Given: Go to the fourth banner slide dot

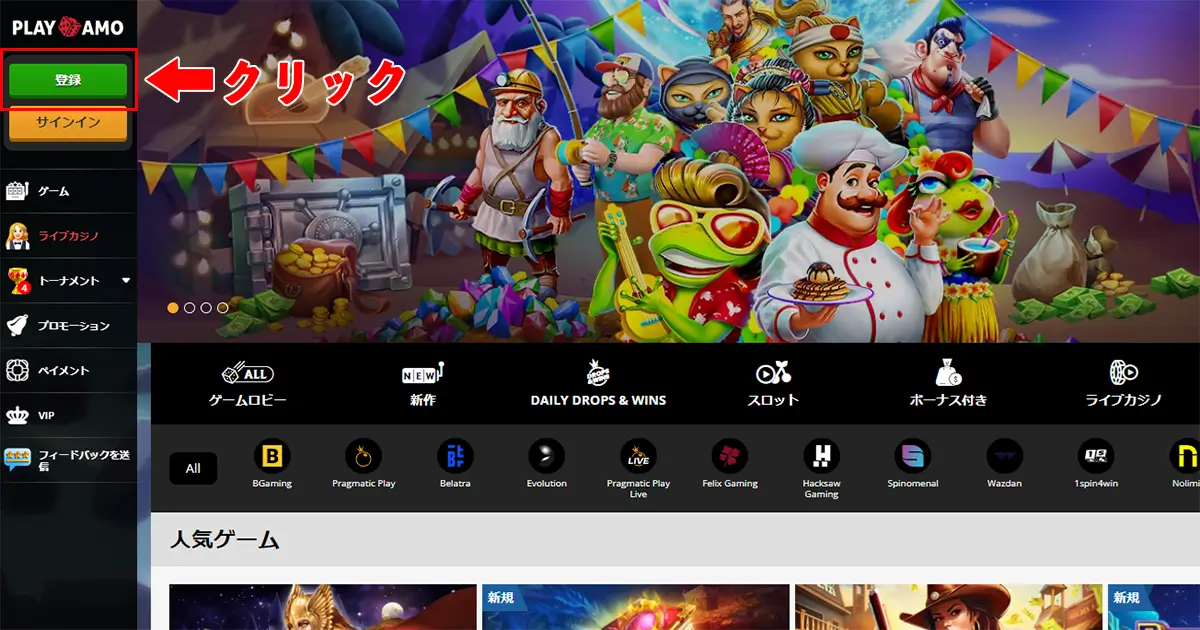Looking at the screenshot, I should [x=222, y=308].
